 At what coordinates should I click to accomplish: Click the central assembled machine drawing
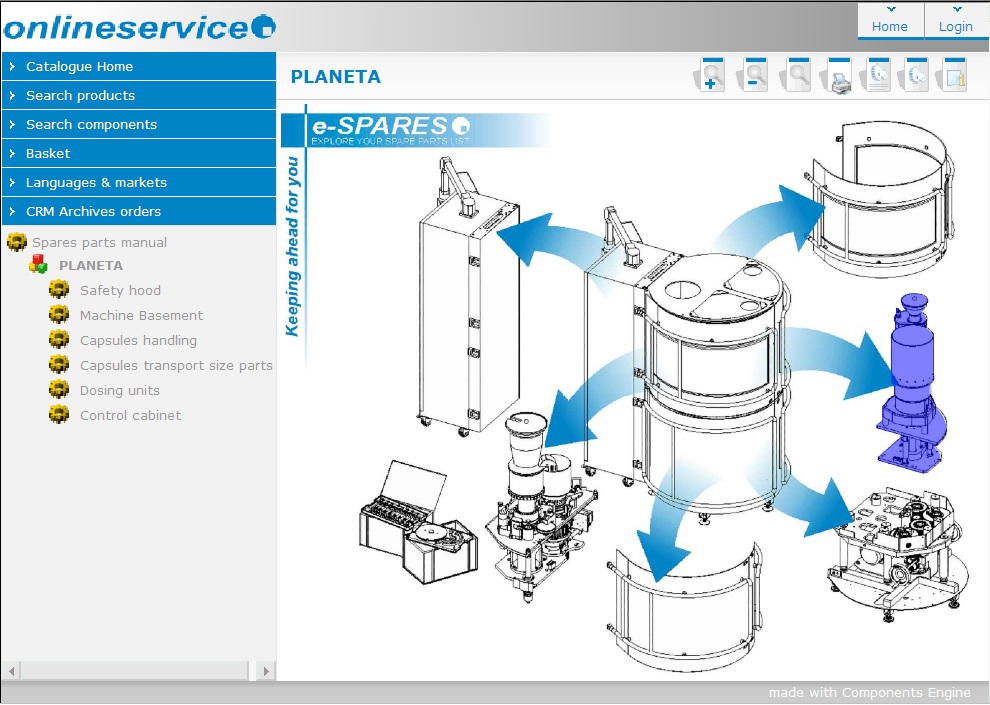click(x=688, y=366)
